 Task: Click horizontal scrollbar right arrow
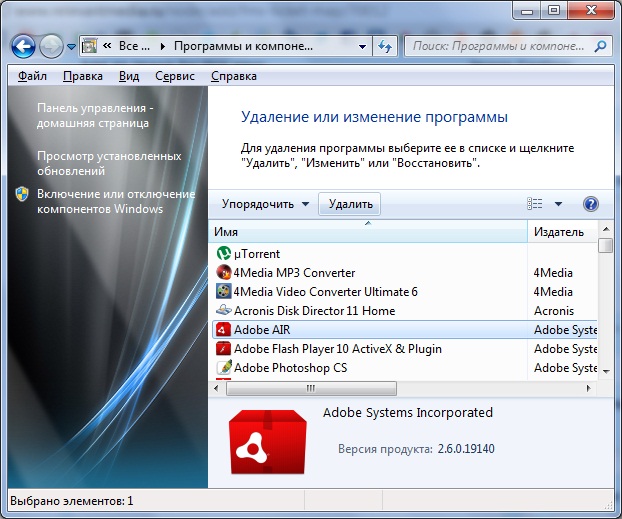click(589, 388)
